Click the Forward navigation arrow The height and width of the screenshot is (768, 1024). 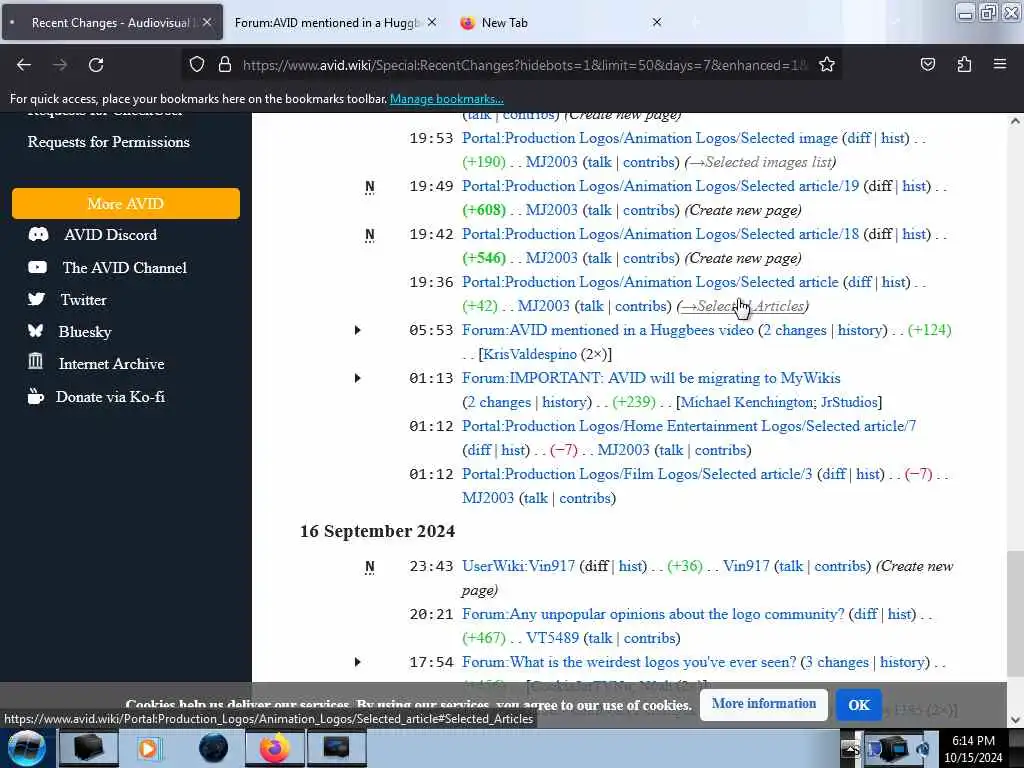(60, 65)
